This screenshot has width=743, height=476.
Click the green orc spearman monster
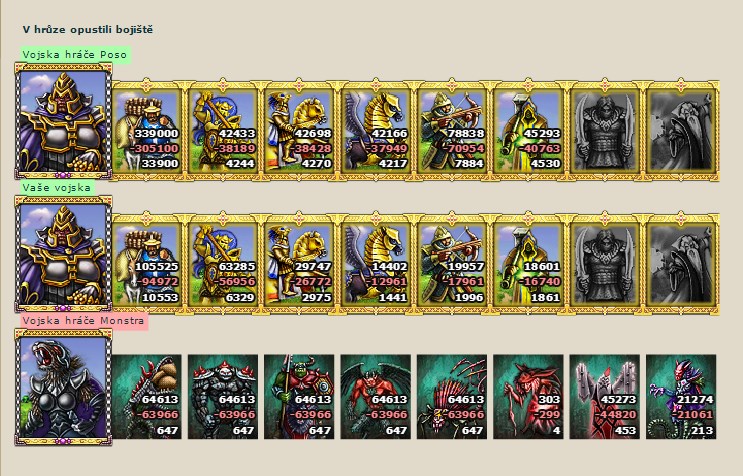click(x=299, y=397)
